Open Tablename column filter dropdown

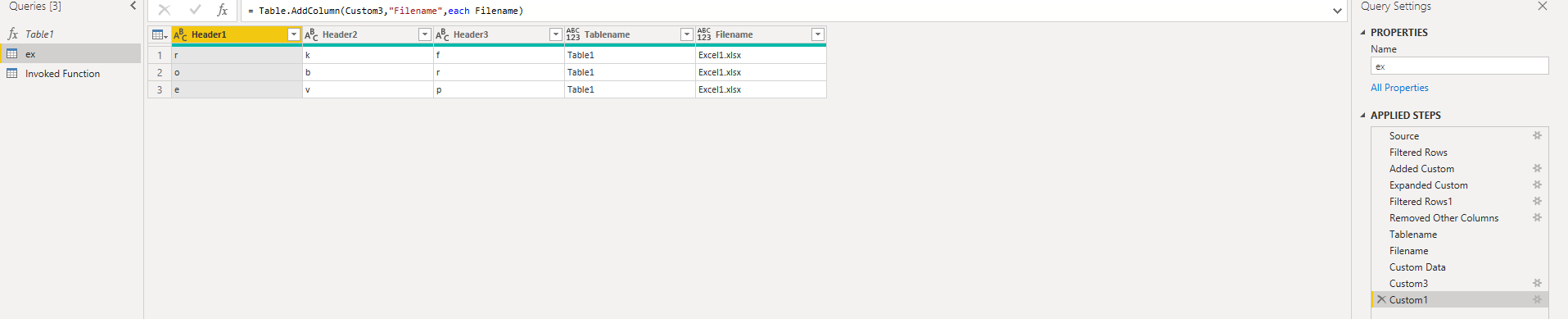pos(687,34)
